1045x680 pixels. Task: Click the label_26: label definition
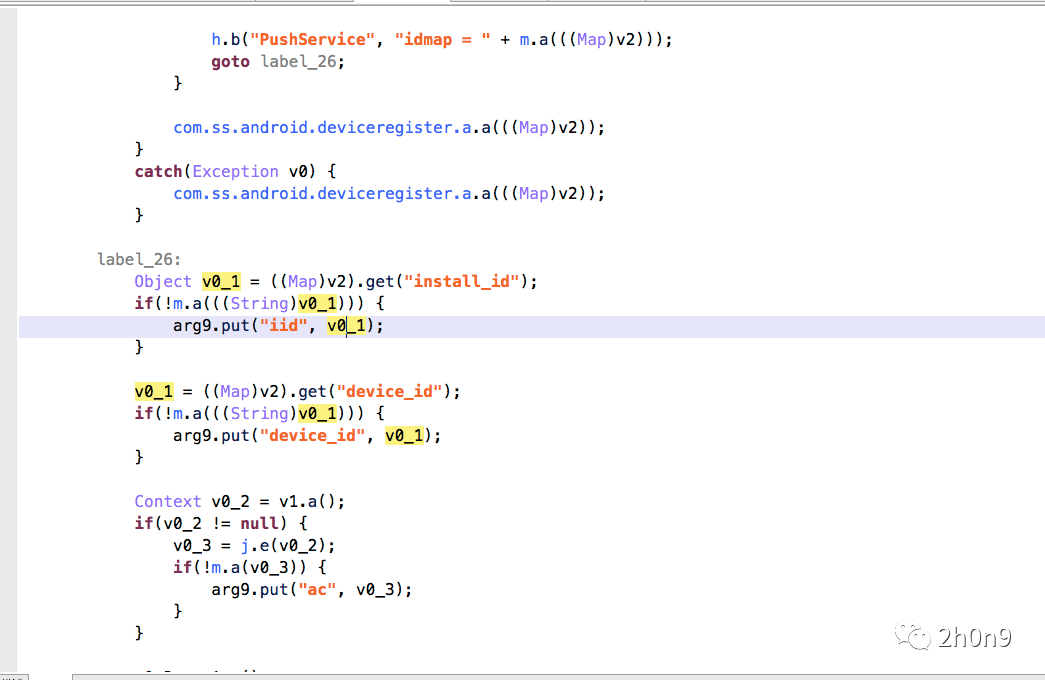139,259
